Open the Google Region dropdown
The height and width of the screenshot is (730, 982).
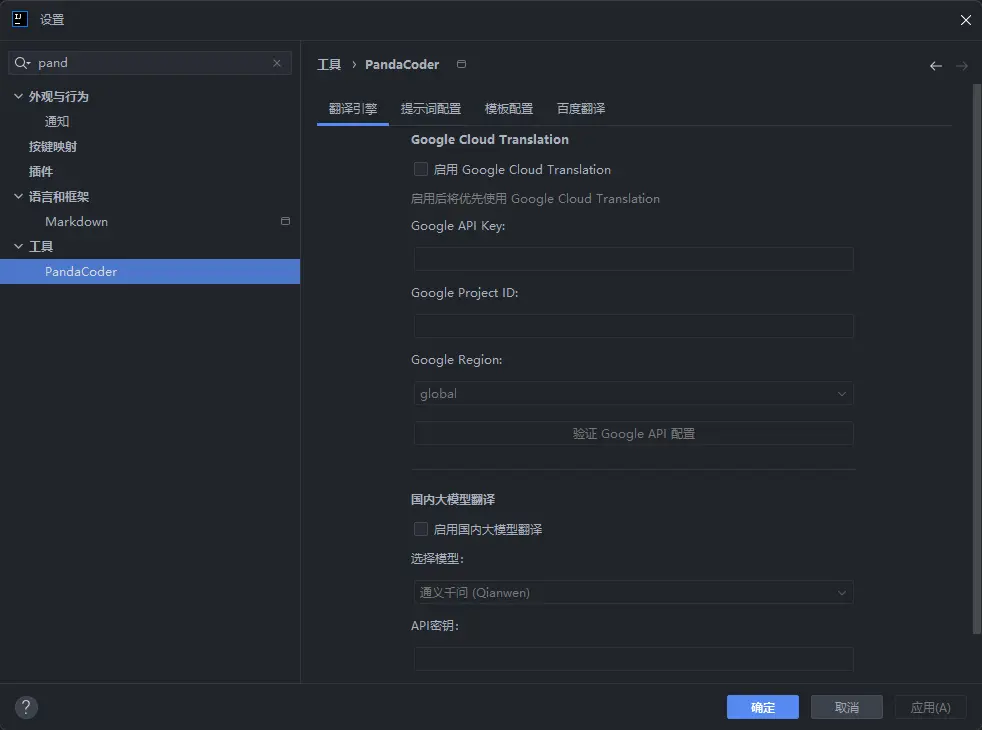633,394
